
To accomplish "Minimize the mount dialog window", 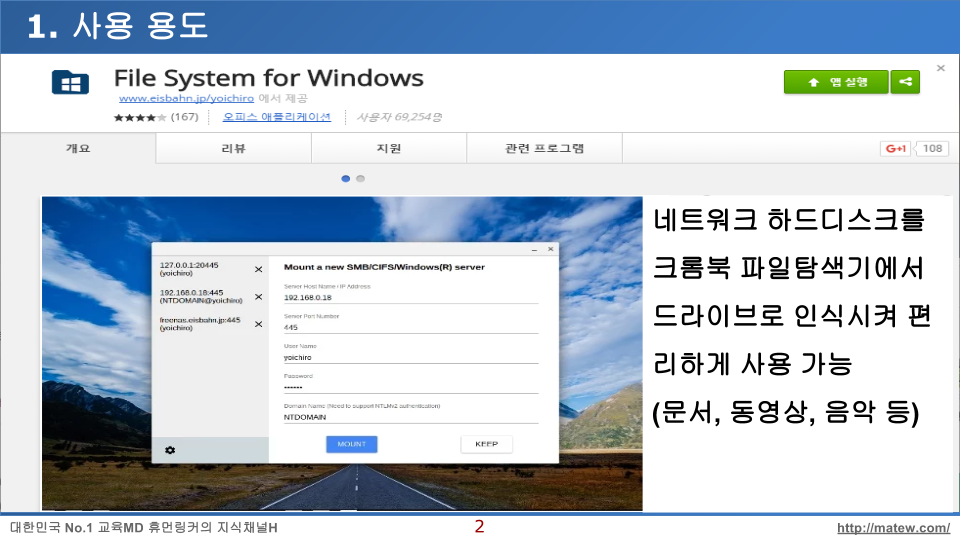I will (534, 250).
